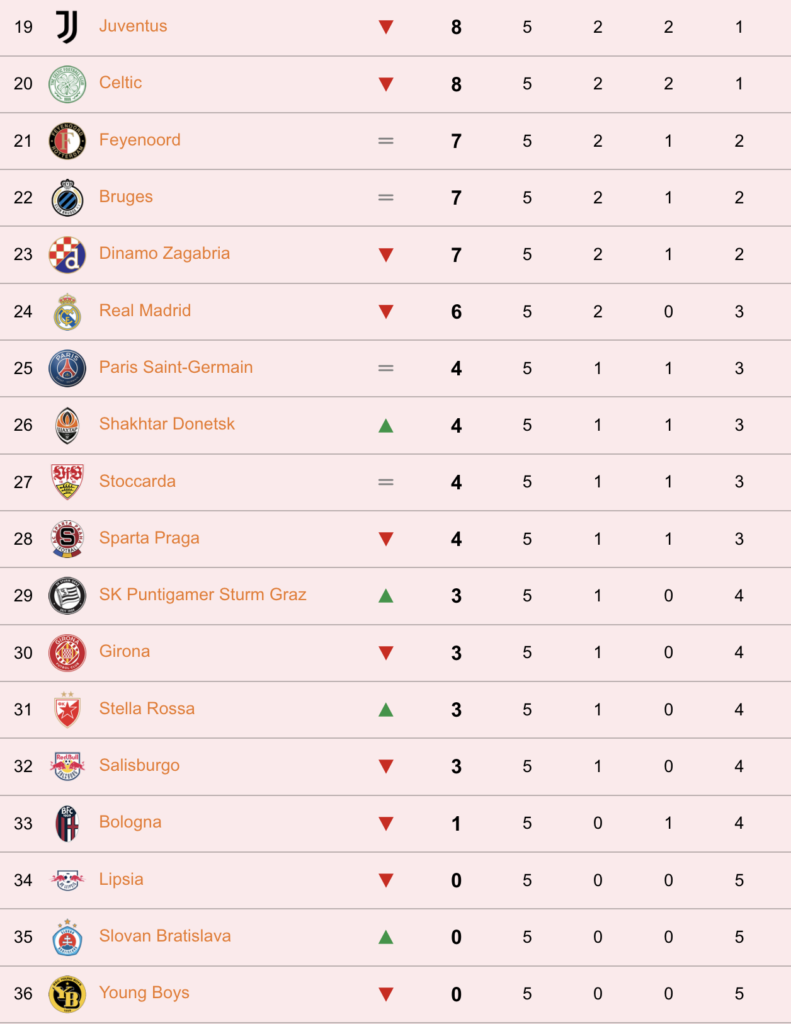Screen dimensions: 791x1024
Task: Open SK Puntigamer Sturm Graz link
Action: pos(202,594)
